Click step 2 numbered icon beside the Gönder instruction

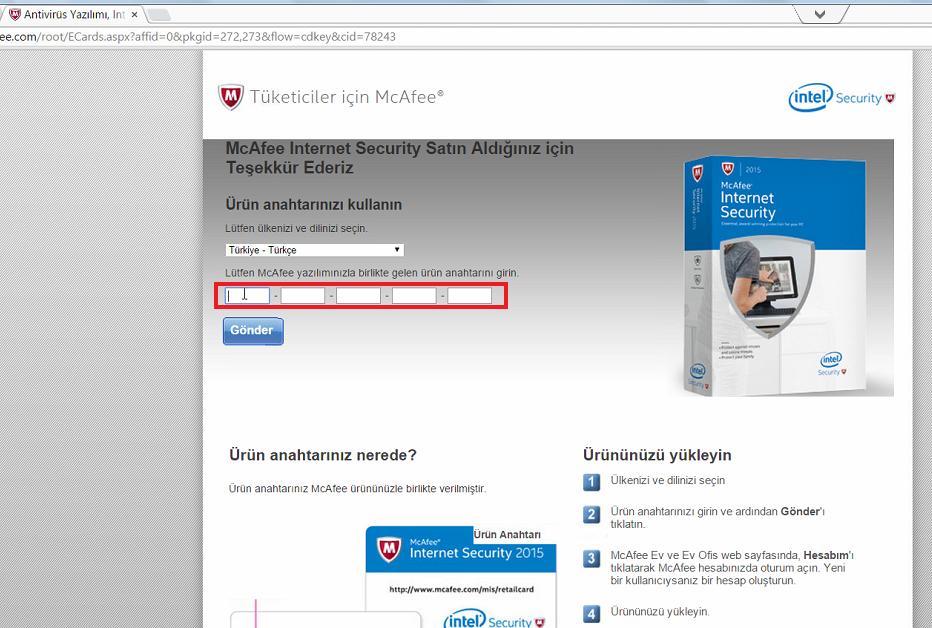coord(590,516)
